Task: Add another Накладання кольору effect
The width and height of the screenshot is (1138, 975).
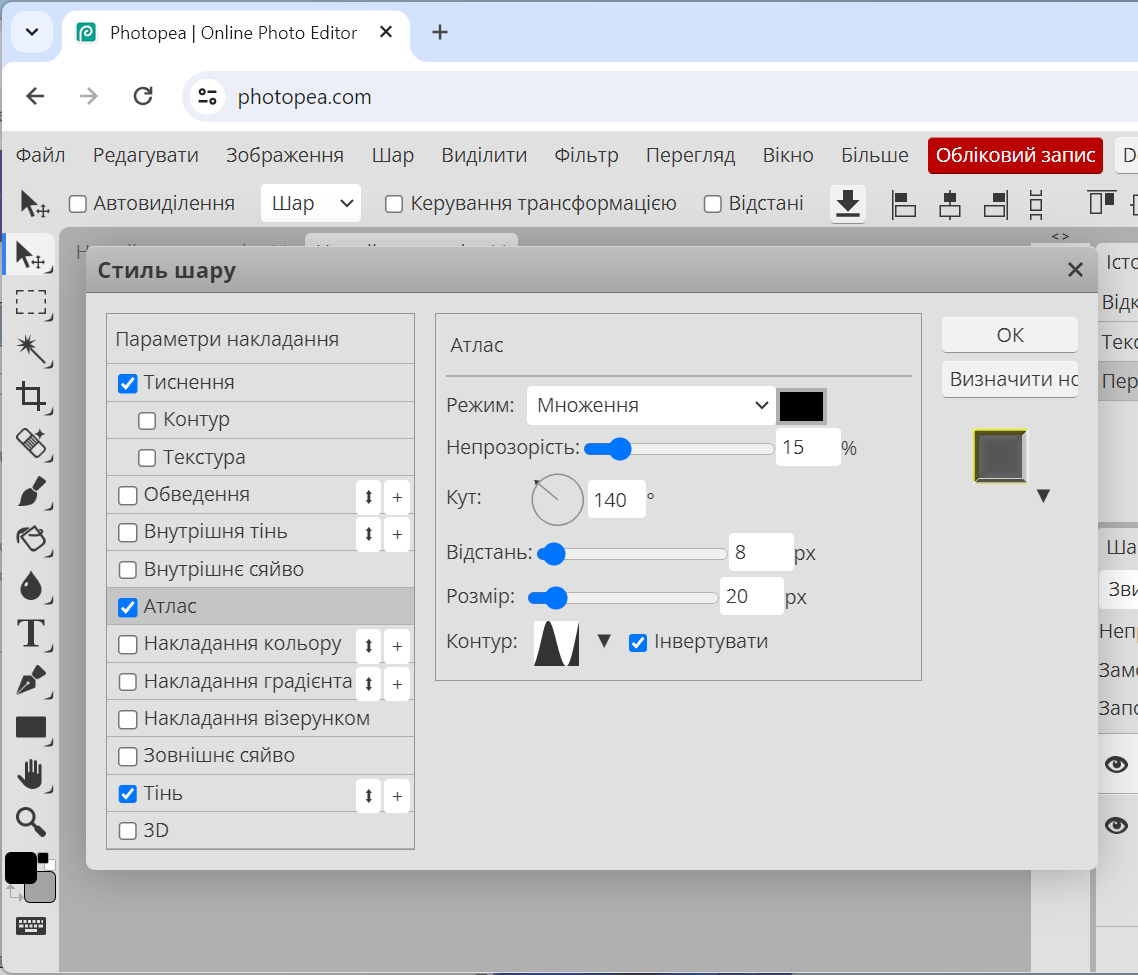Action: click(x=397, y=646)
